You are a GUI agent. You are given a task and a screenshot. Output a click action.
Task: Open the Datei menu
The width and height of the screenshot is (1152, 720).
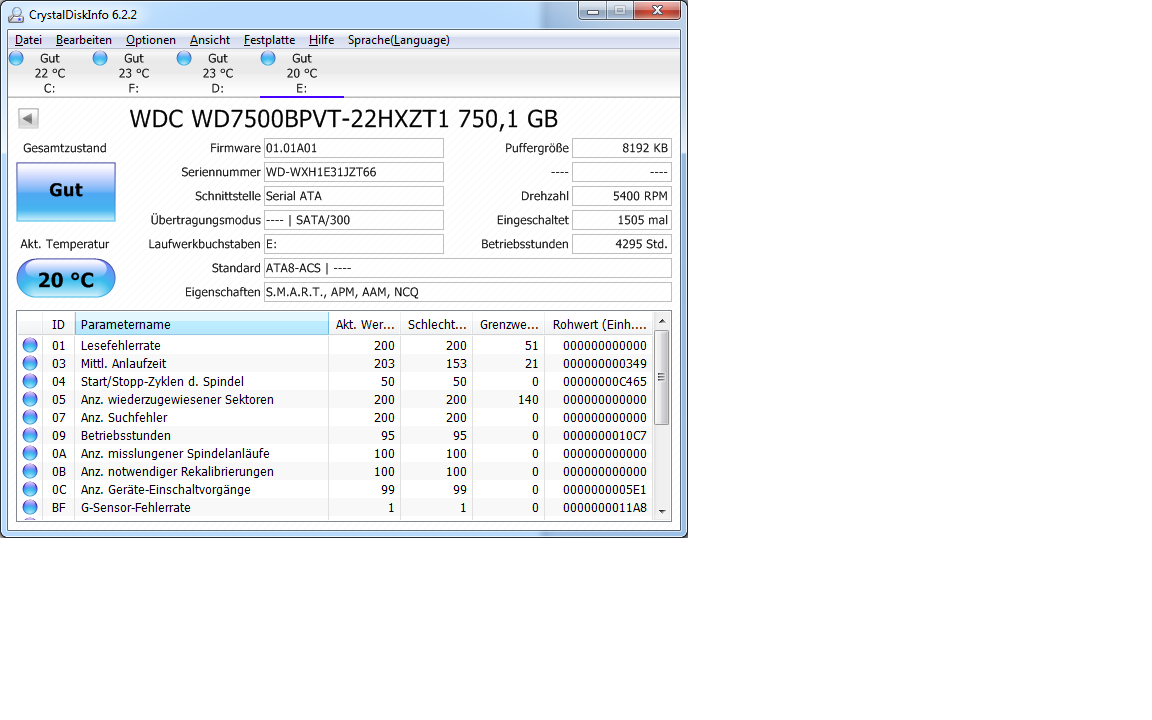[28, 40]
